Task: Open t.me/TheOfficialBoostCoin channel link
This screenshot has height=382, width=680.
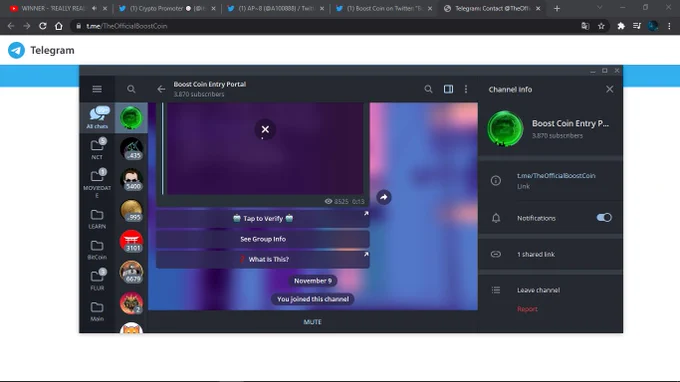Action: pos(556,176)
